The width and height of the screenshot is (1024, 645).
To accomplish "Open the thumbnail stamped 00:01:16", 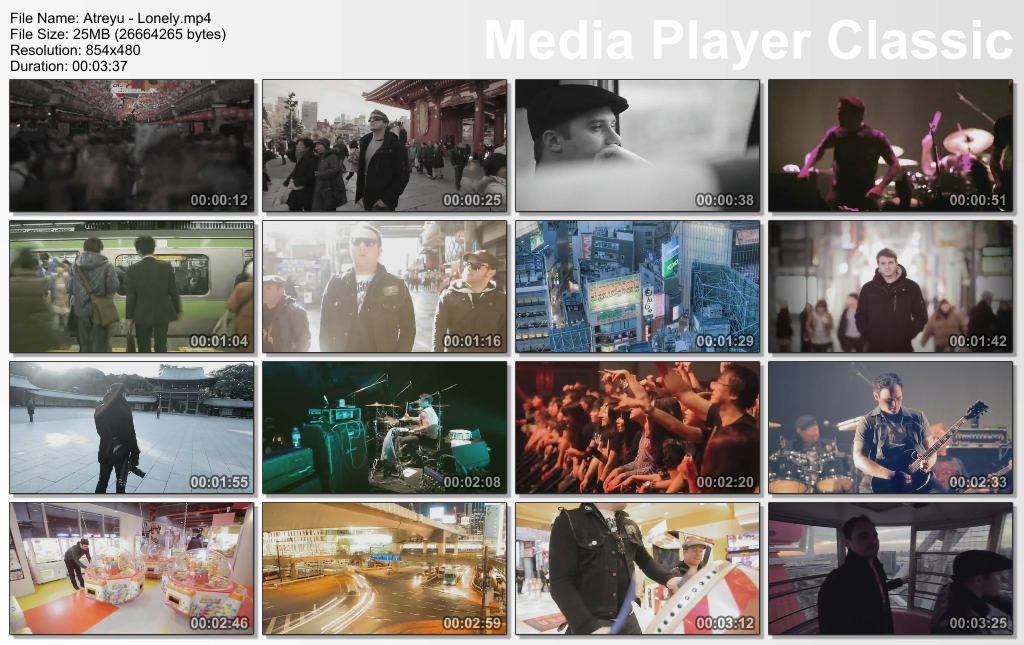I will (x=385, y=287).
